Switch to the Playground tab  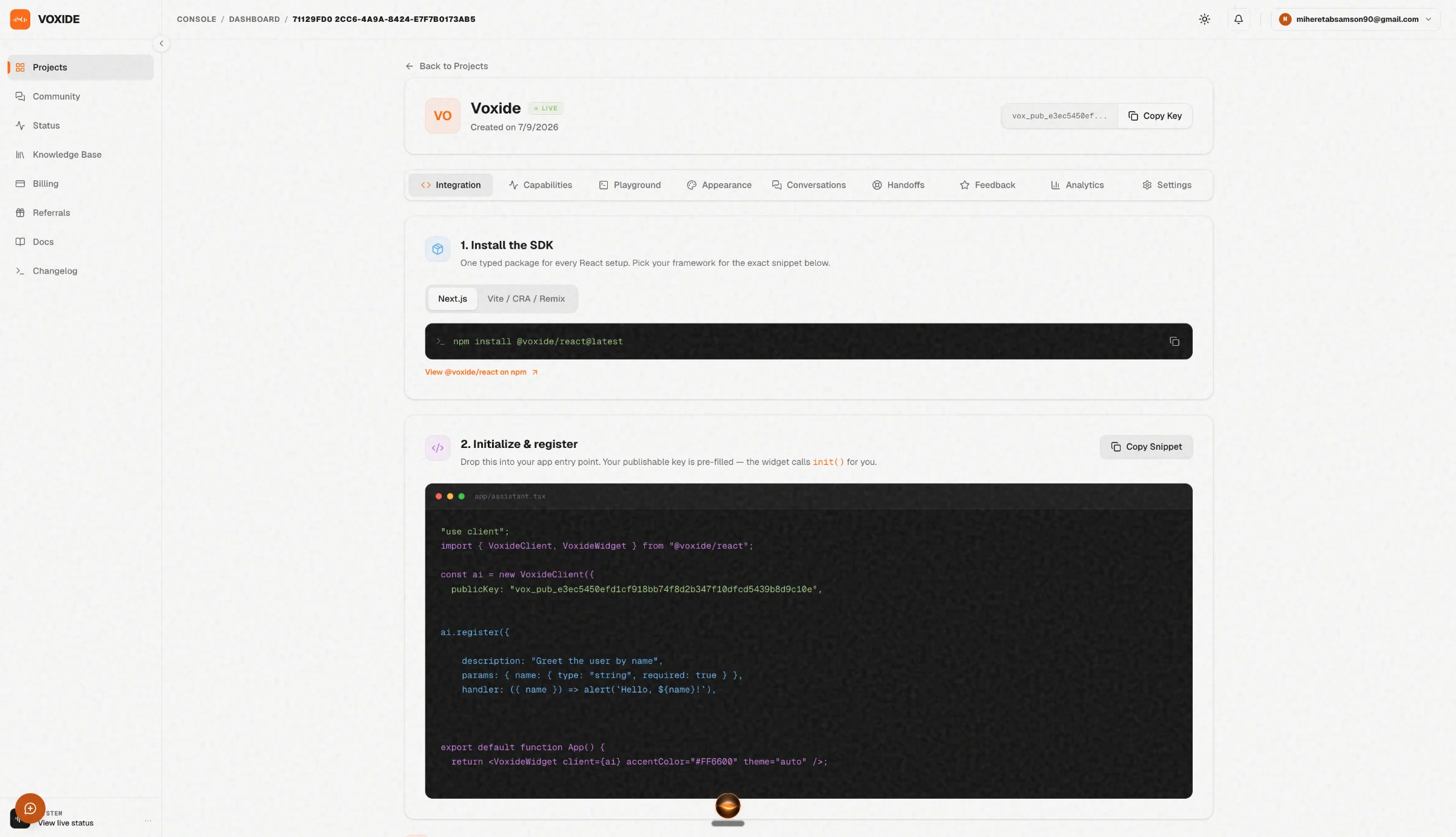point(630,185)
